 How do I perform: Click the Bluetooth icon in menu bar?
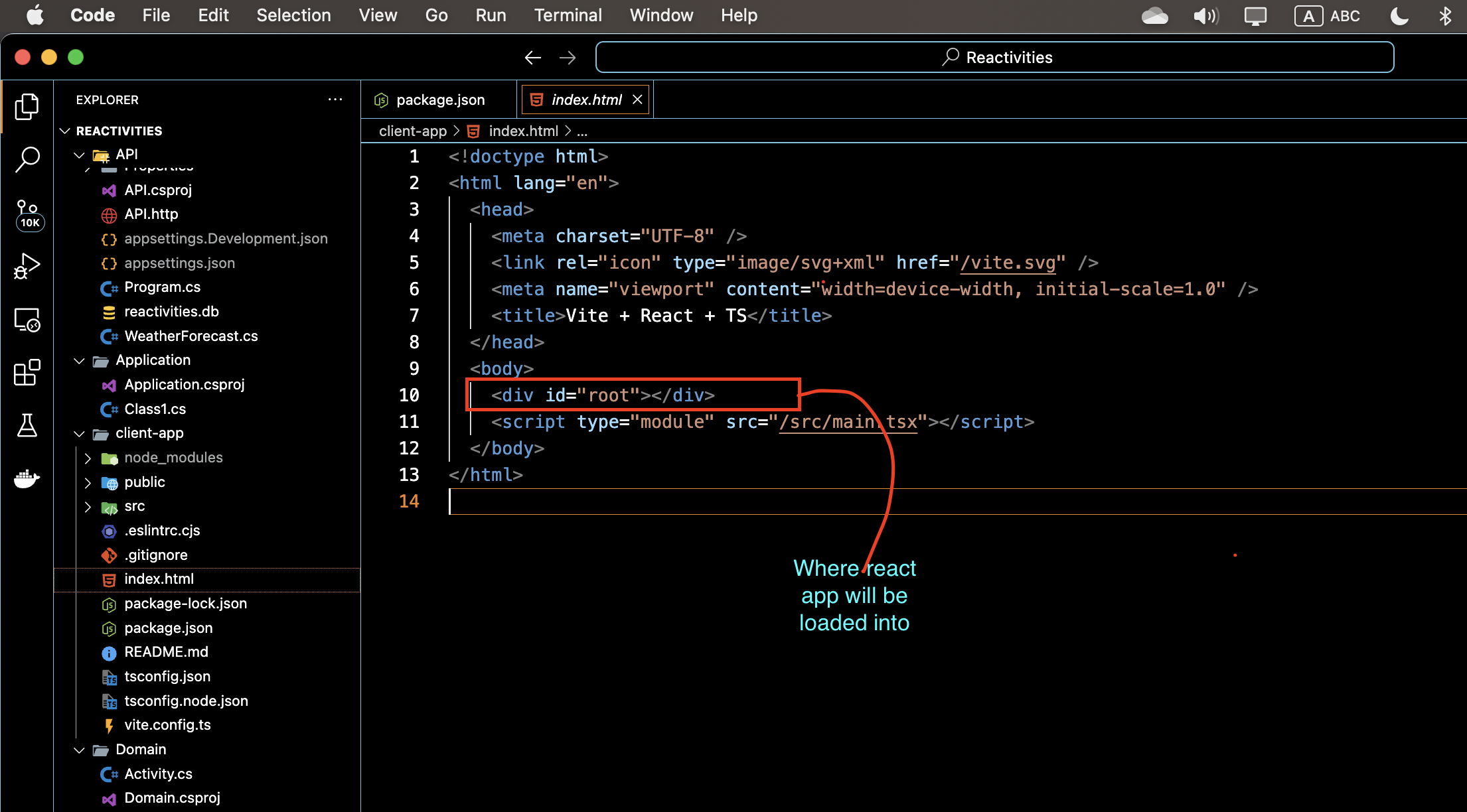click(x=1444, y=16)
